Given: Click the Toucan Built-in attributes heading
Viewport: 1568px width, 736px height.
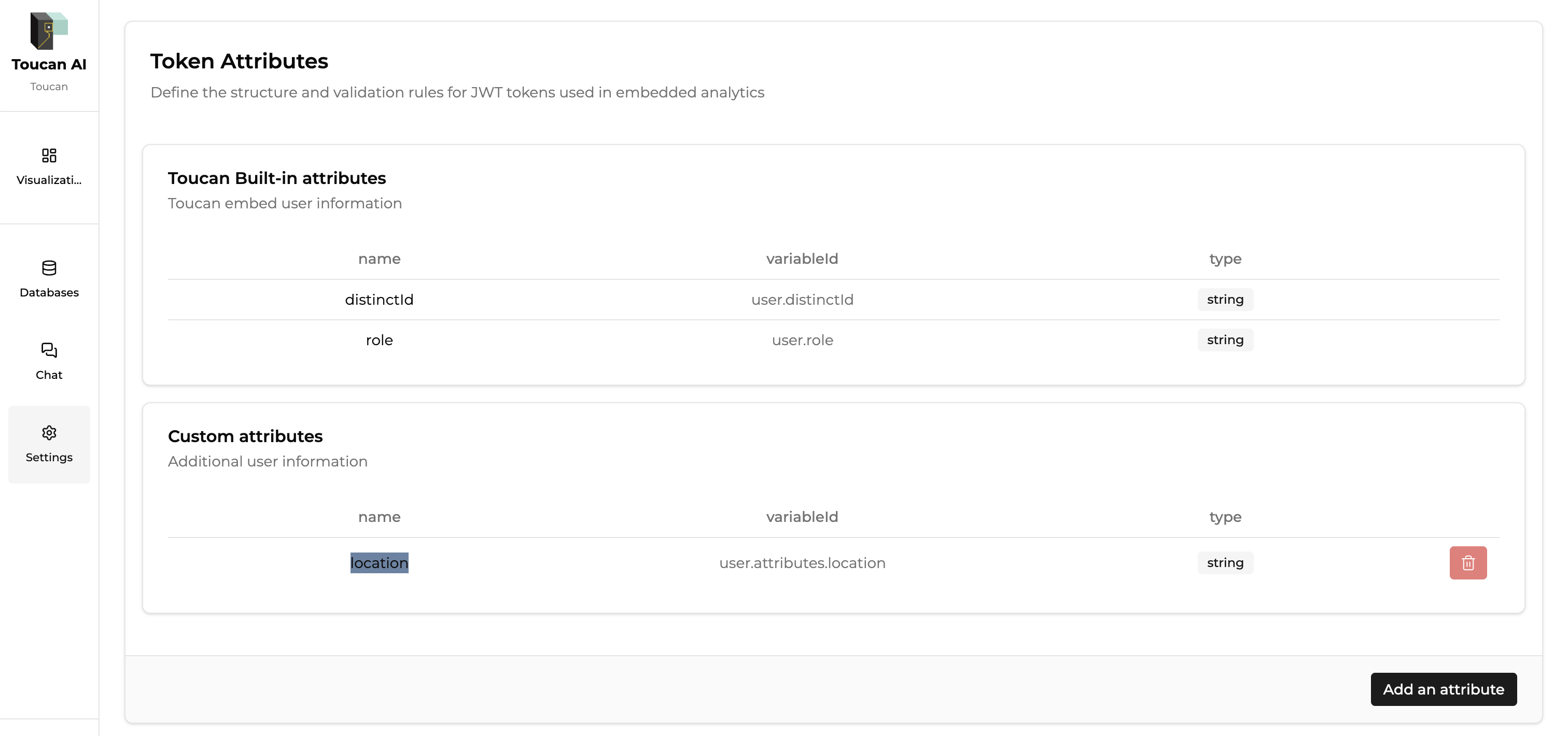Looking at the screenshot, I should click(x=276, y=178).
